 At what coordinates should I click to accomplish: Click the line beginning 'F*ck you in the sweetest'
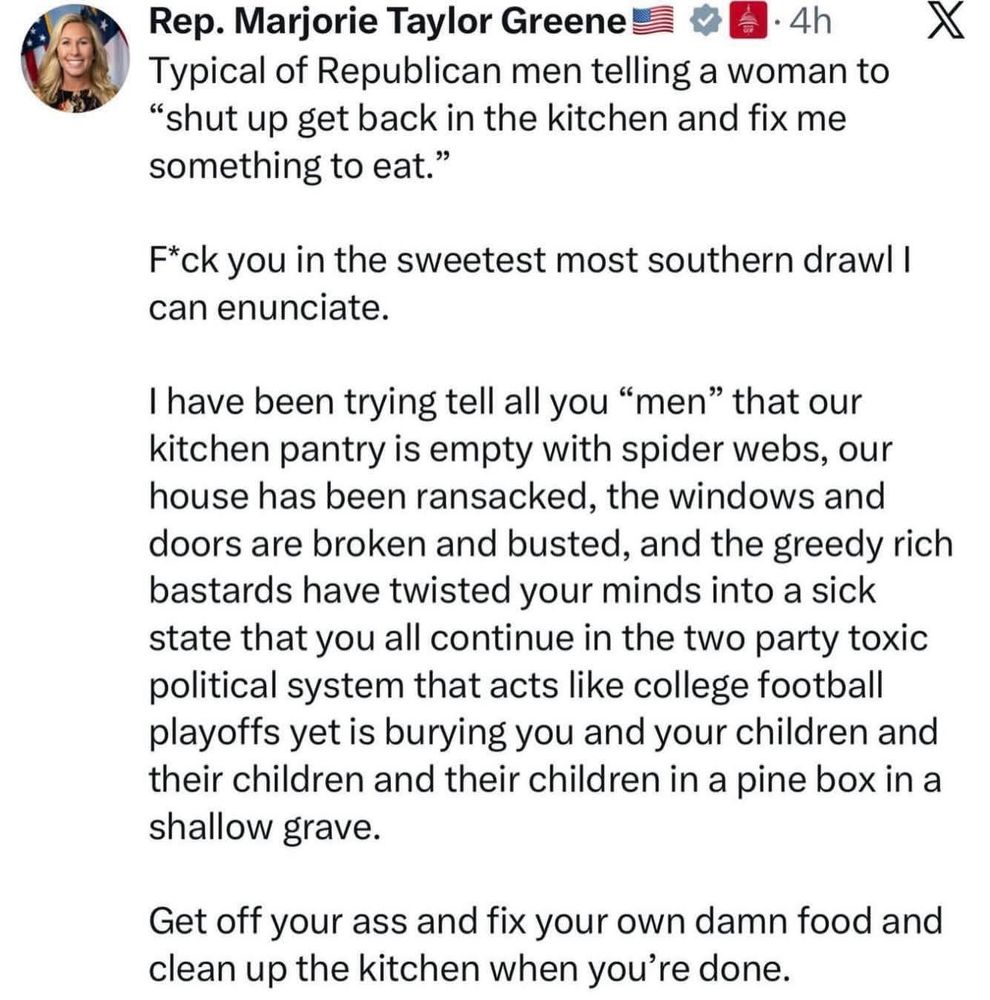pos(531,260)
